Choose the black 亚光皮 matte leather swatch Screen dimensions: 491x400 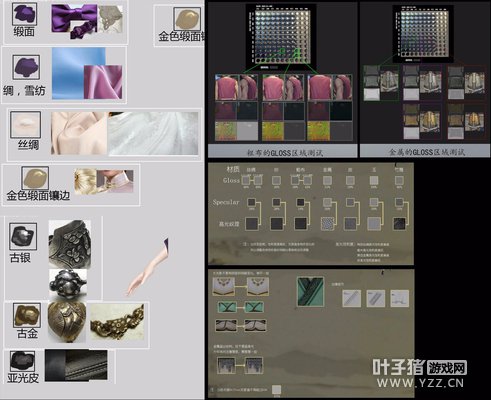tap(22, 361)
